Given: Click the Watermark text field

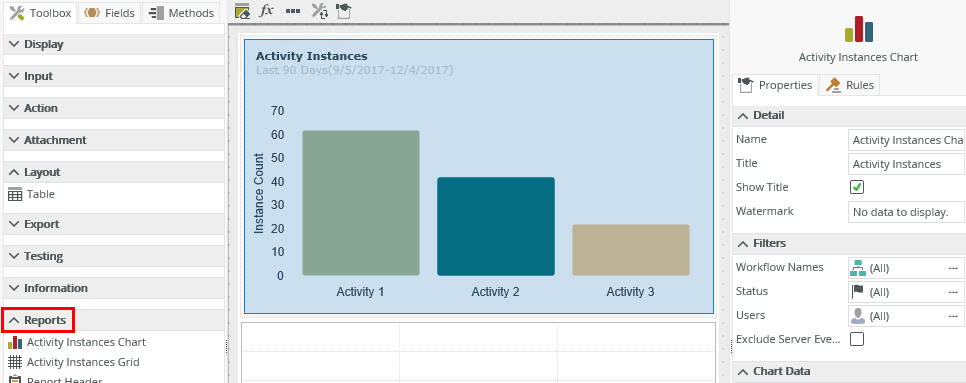Looking at the screenshot, I should pos(906,212).
